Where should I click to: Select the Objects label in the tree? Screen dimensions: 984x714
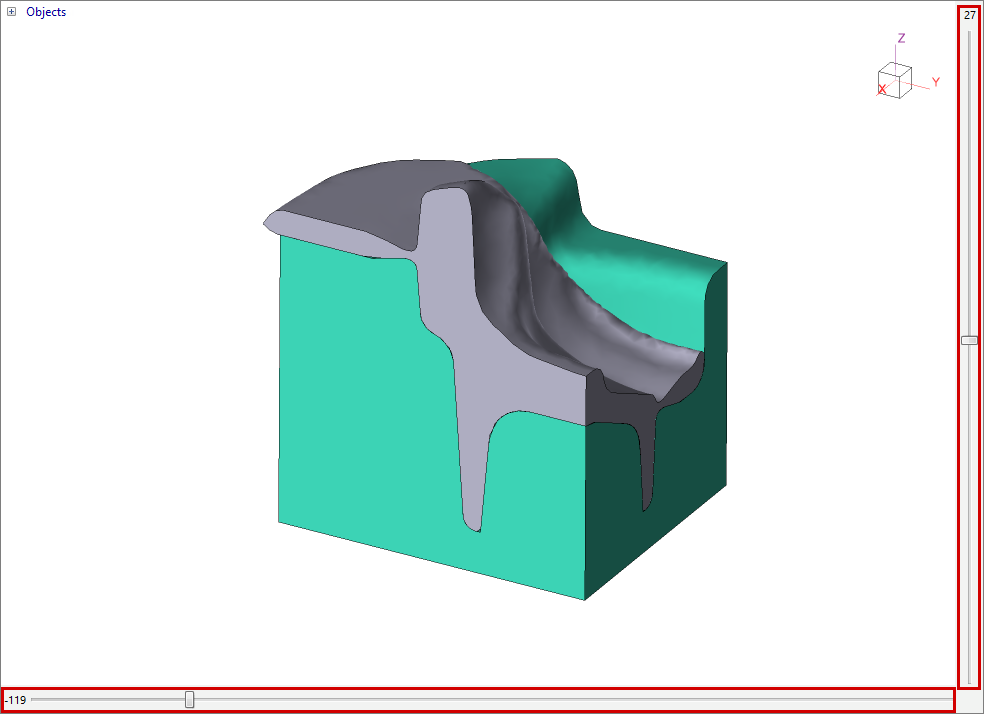[46, 12]
